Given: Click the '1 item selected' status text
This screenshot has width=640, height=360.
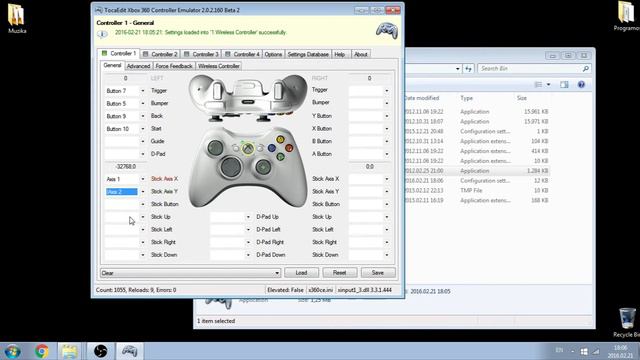Looking at the screenshot, I should [x=216, y=321].
